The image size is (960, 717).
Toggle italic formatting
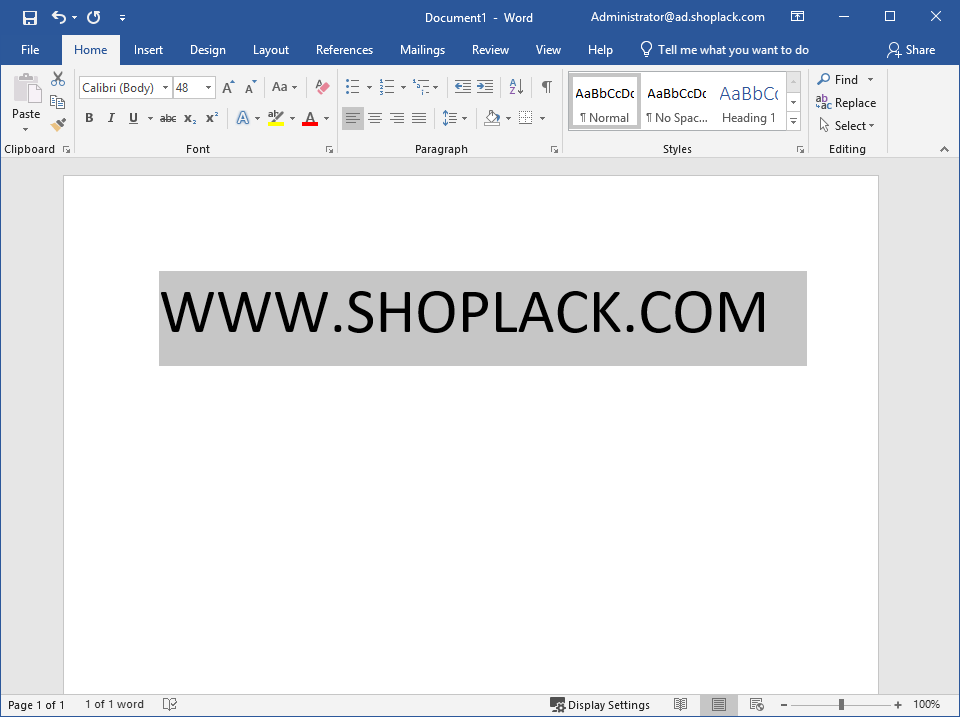(111, 118)
